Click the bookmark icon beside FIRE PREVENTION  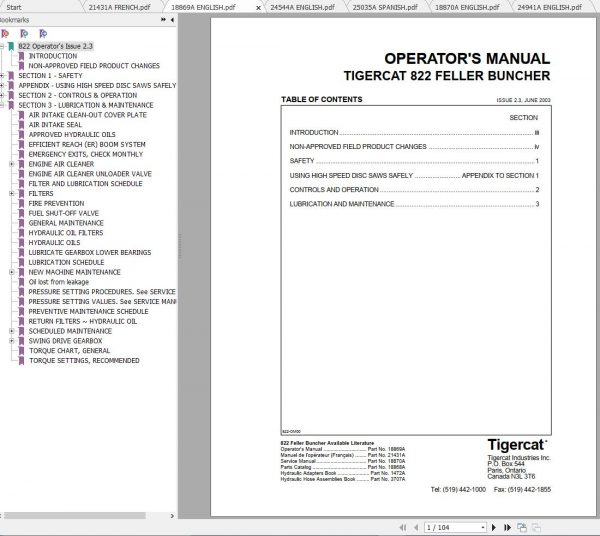point(21,204)
